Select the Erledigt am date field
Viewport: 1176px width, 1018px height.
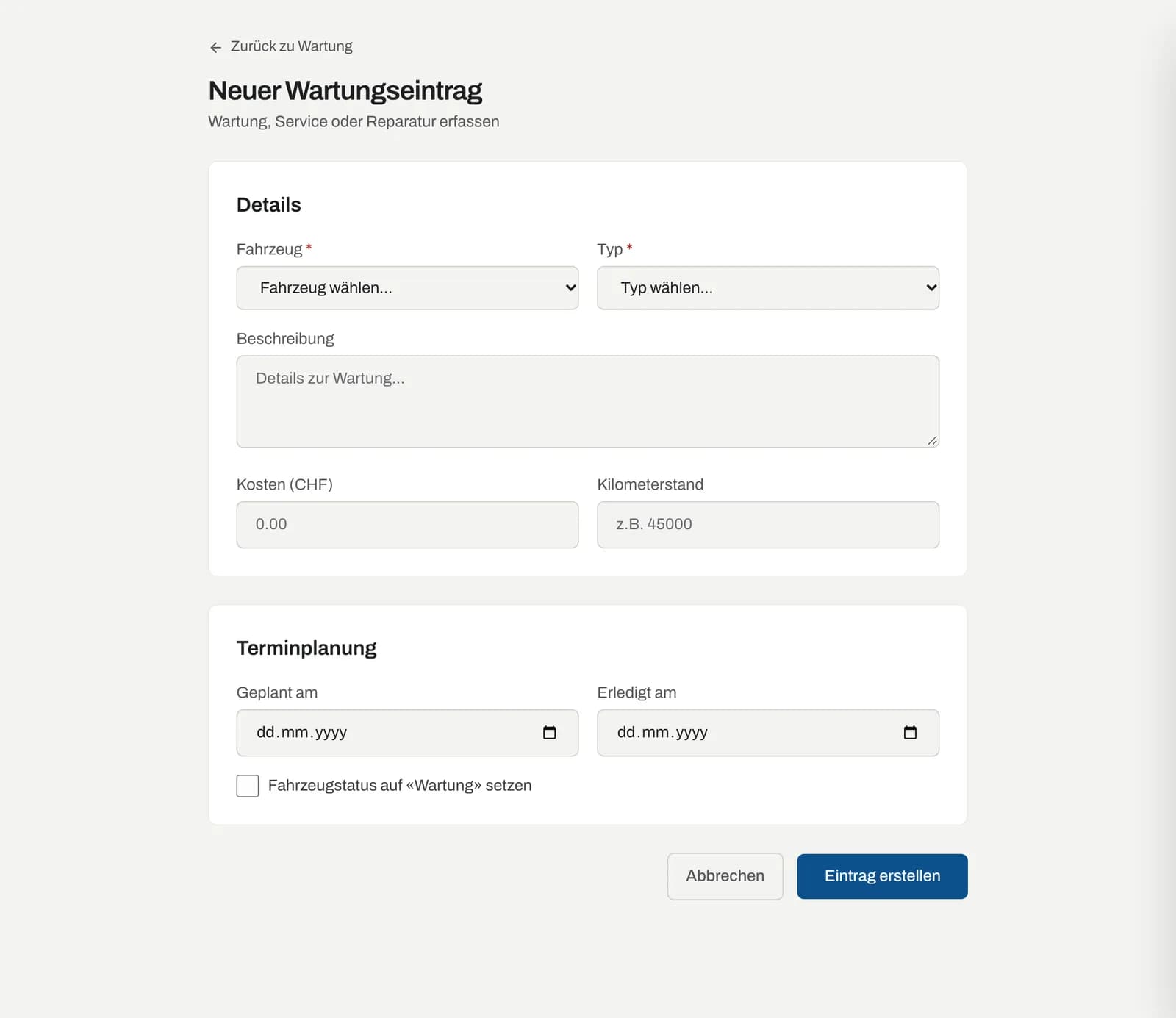[768, 733]
